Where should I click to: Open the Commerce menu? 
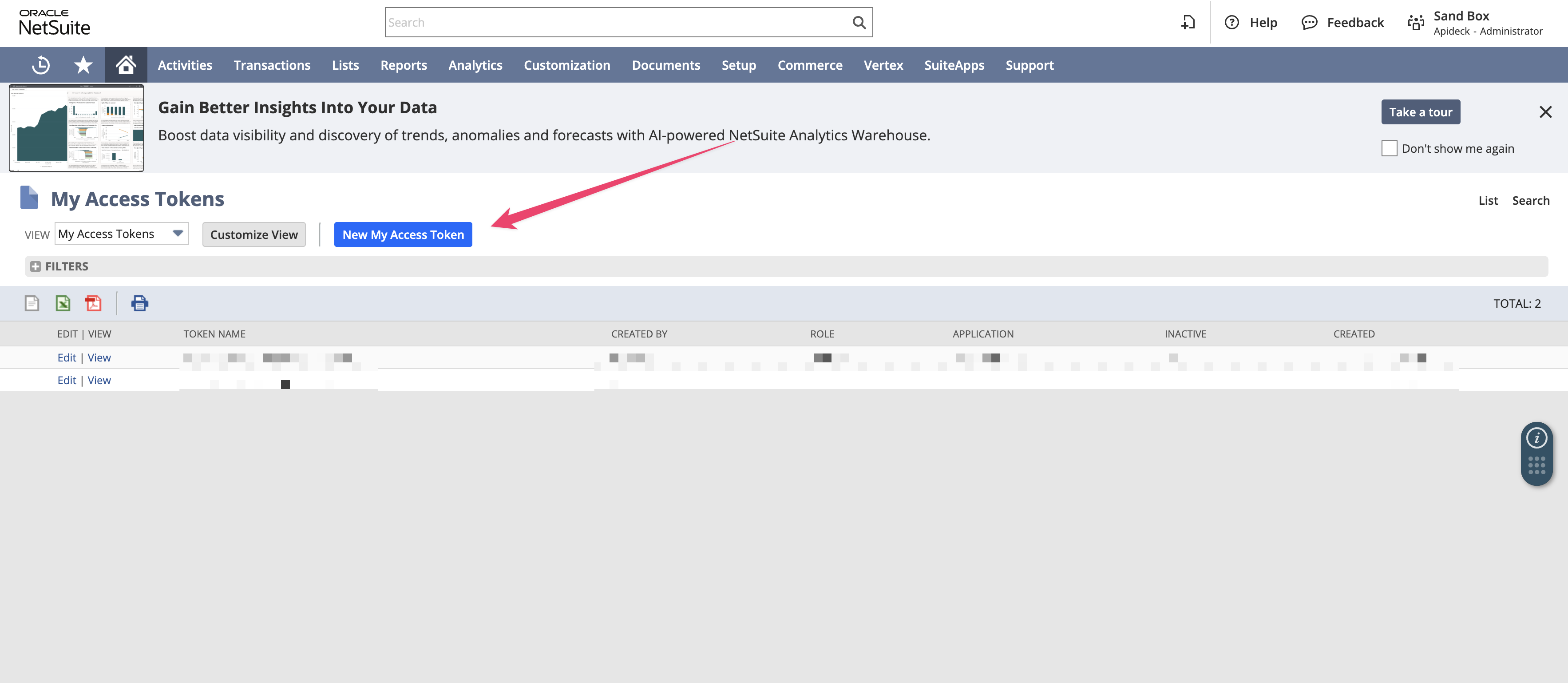[810, 64]
